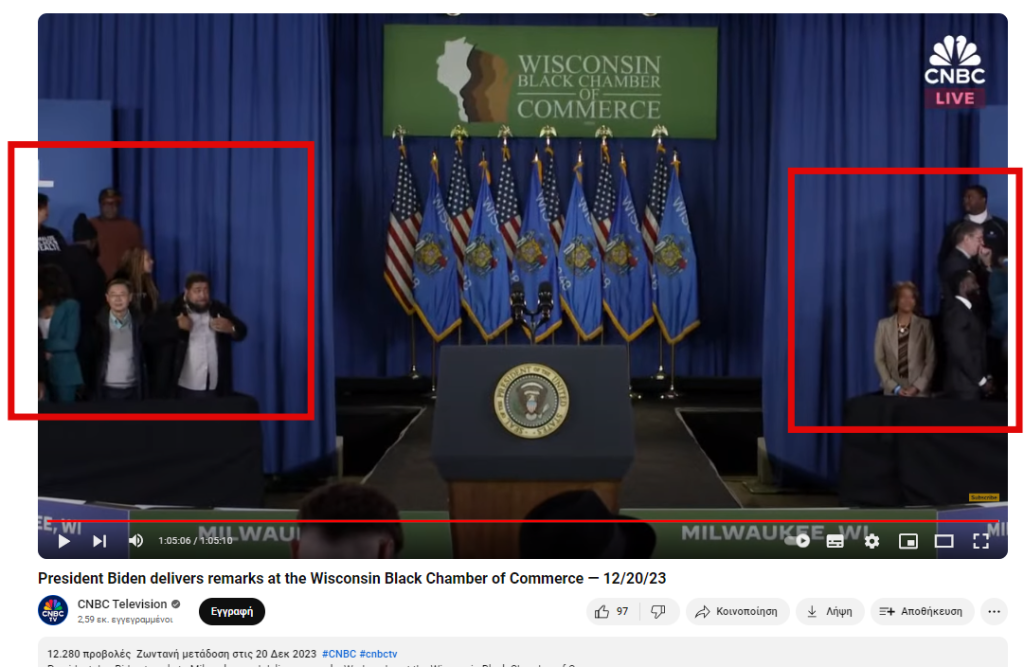The width and height of the screenshot is (1024, 667).
Task: Click the #CNBC hashtag link
Action: (x=339, y=654)
